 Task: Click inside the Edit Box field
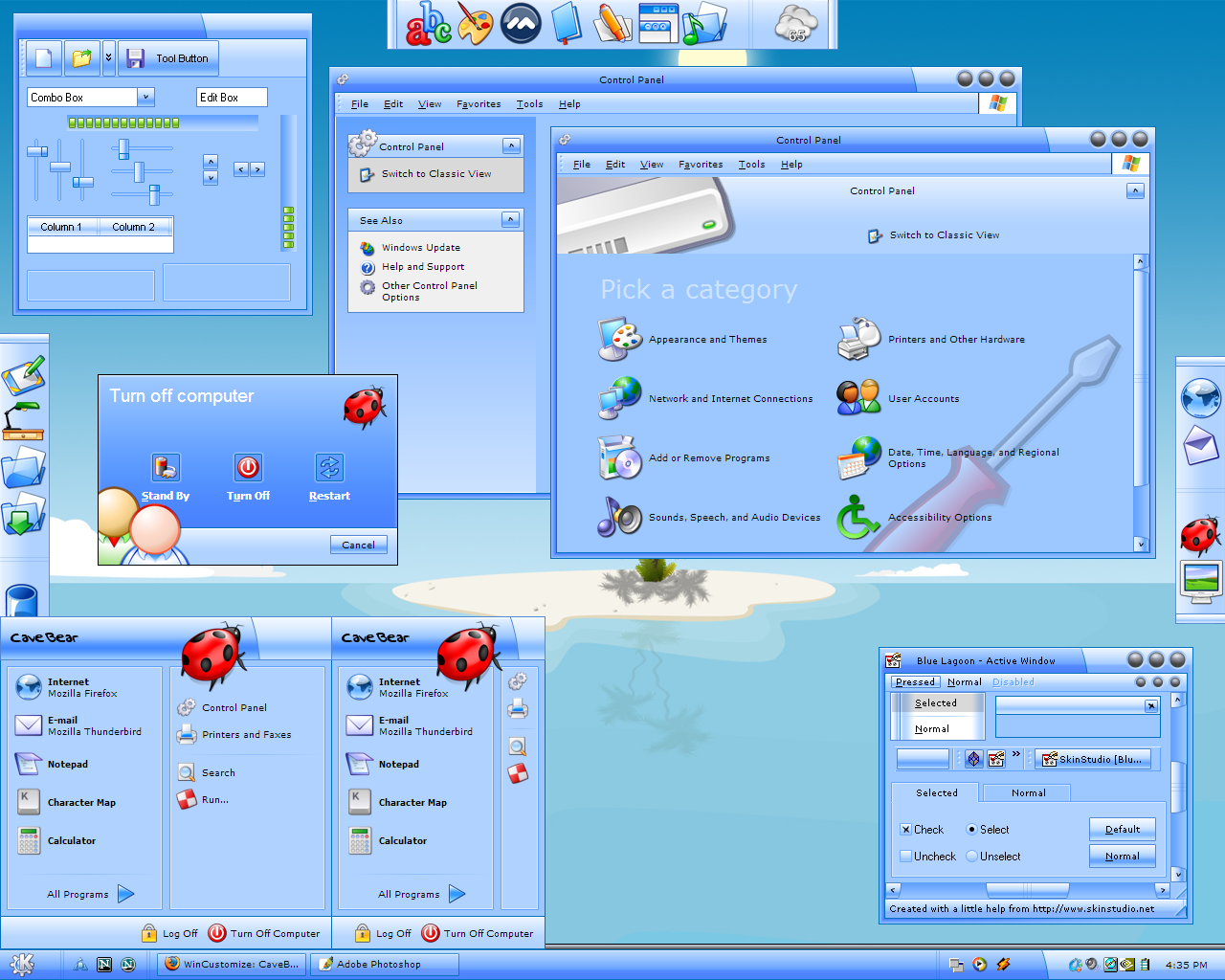(232, 98)
